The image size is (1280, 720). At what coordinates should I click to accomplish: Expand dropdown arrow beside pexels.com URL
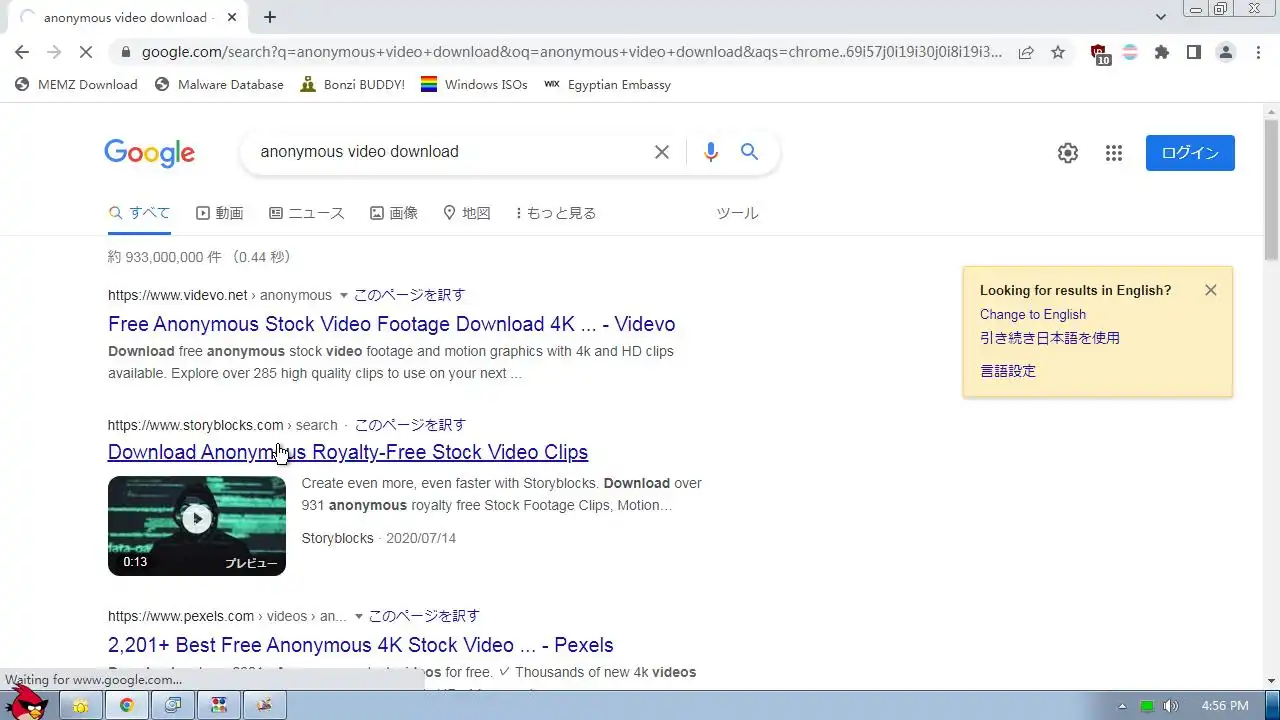tap(358, 617)
